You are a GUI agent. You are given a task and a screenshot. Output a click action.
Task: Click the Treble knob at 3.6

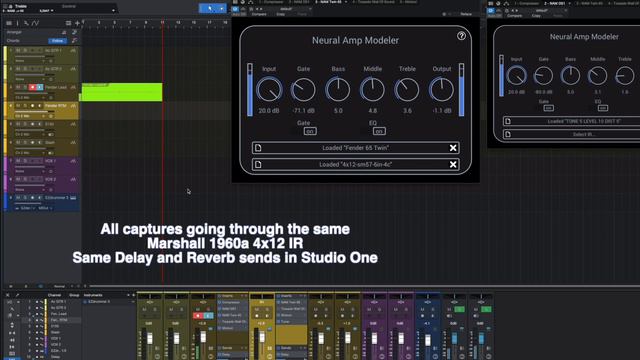pos(407,90)
